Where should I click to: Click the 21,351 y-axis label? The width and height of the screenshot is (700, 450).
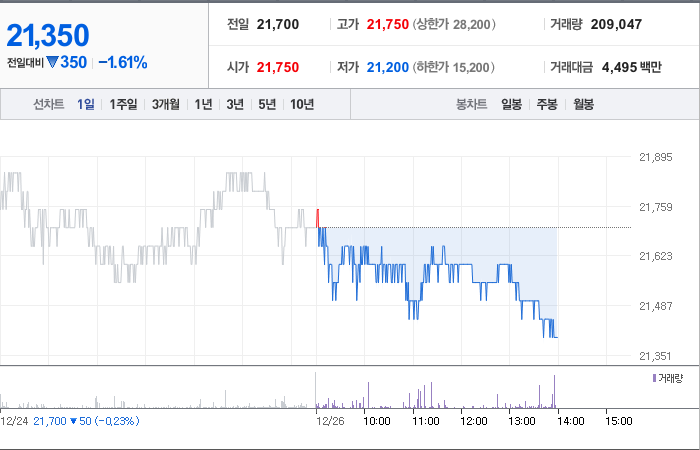tap(655, 356)
